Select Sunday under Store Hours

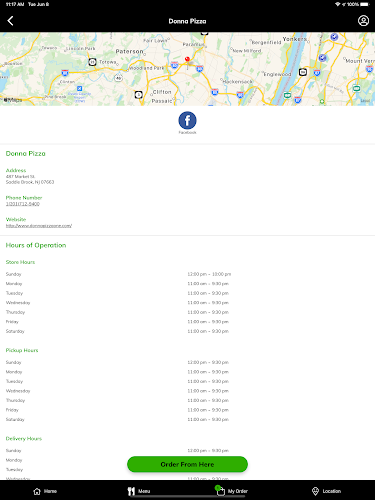(x=14, y=274)
